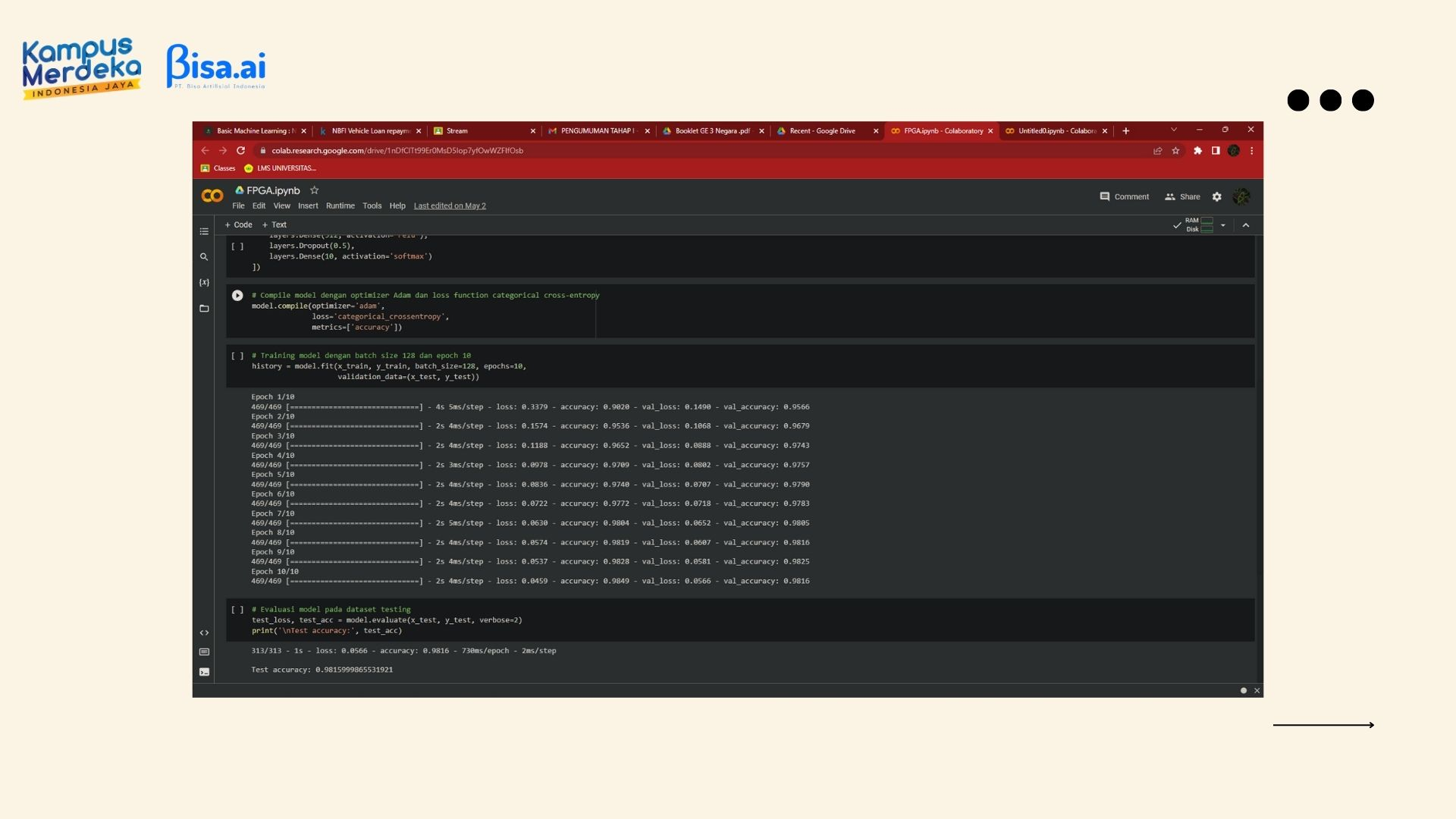Open the find and replace search icon
The height and width of the screenshot is (819, 1456).
tap(204, 257)
